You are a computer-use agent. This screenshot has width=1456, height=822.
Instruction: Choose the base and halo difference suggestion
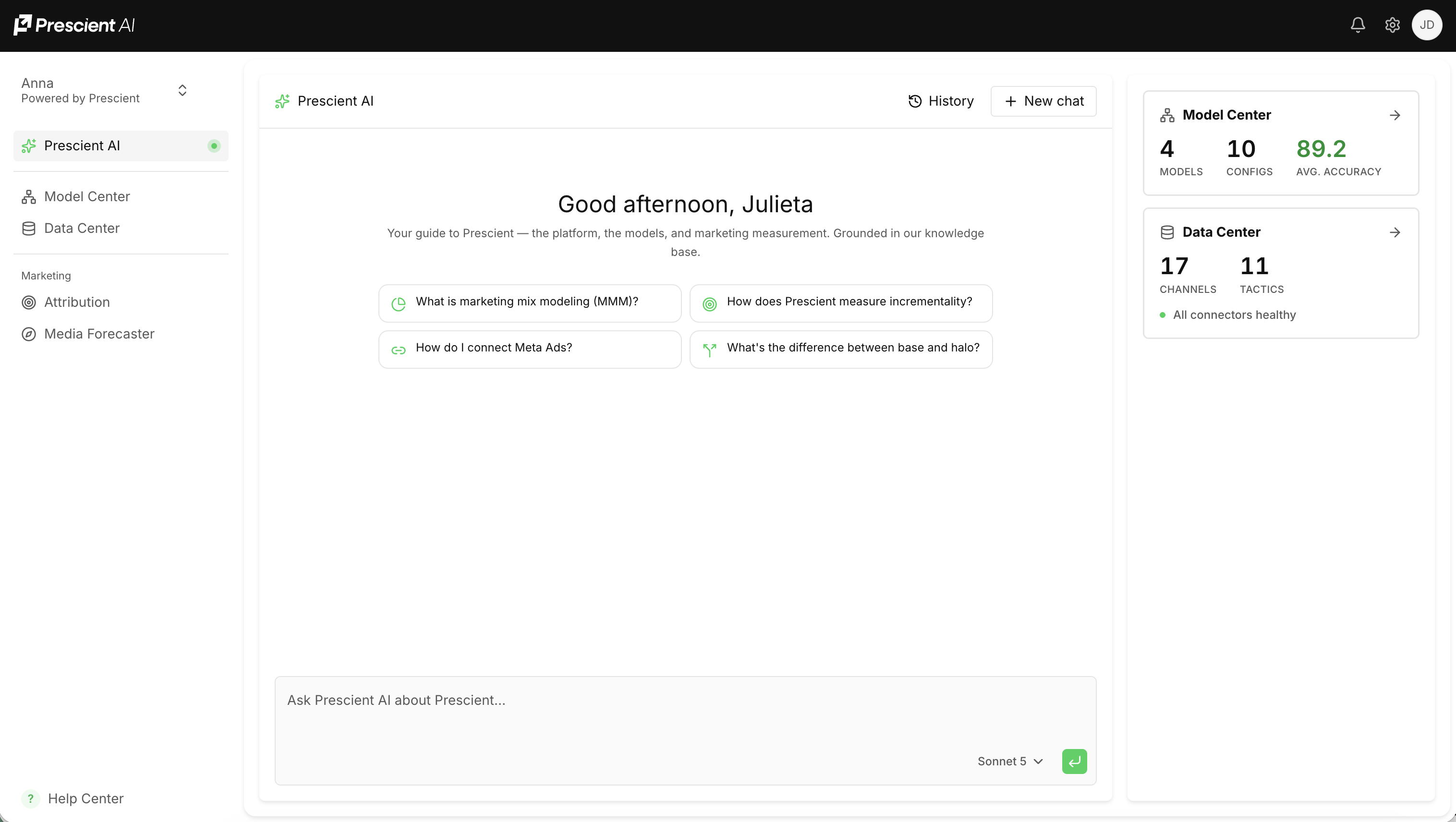(841, 350)
